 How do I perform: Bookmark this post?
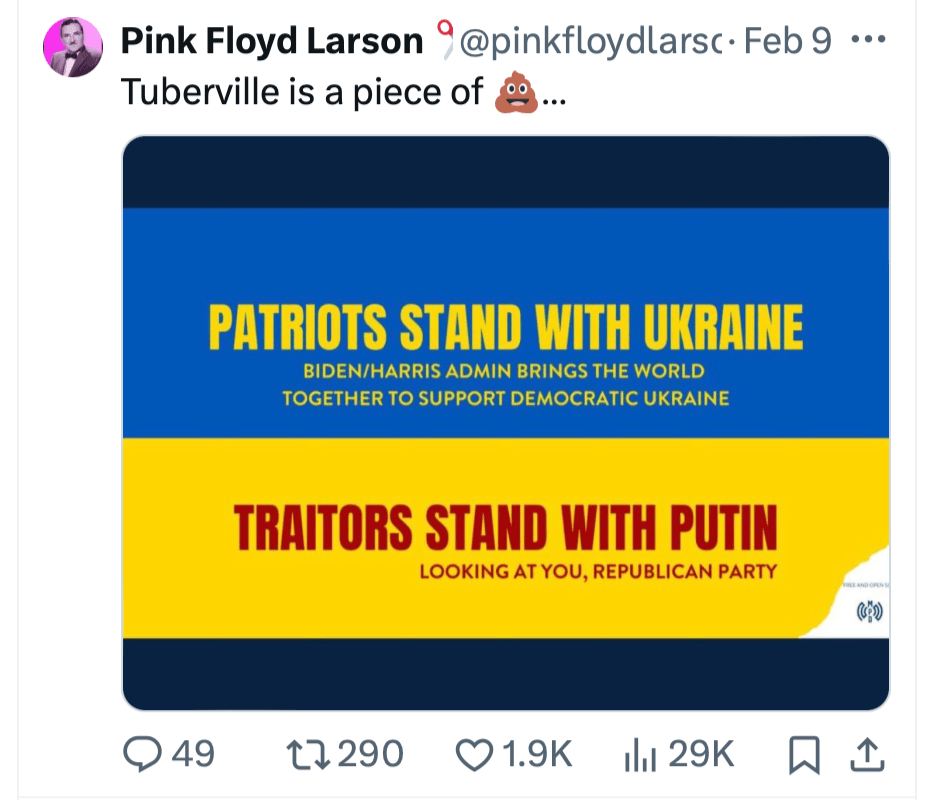(x=802, y=754)
